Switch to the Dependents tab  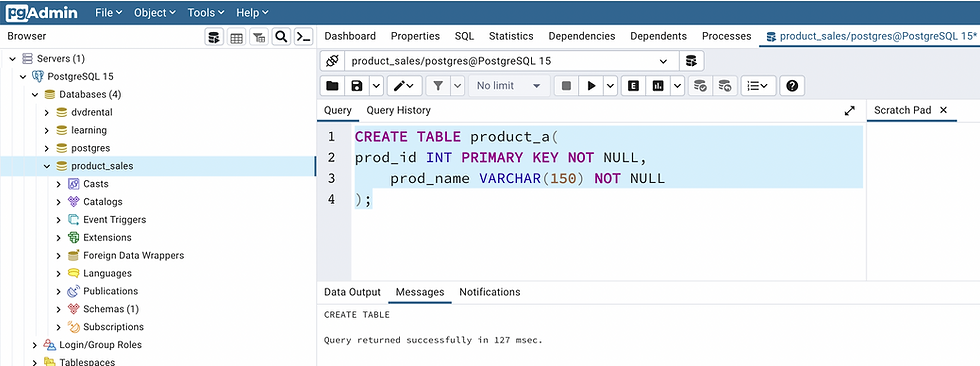tap(658, 36)
